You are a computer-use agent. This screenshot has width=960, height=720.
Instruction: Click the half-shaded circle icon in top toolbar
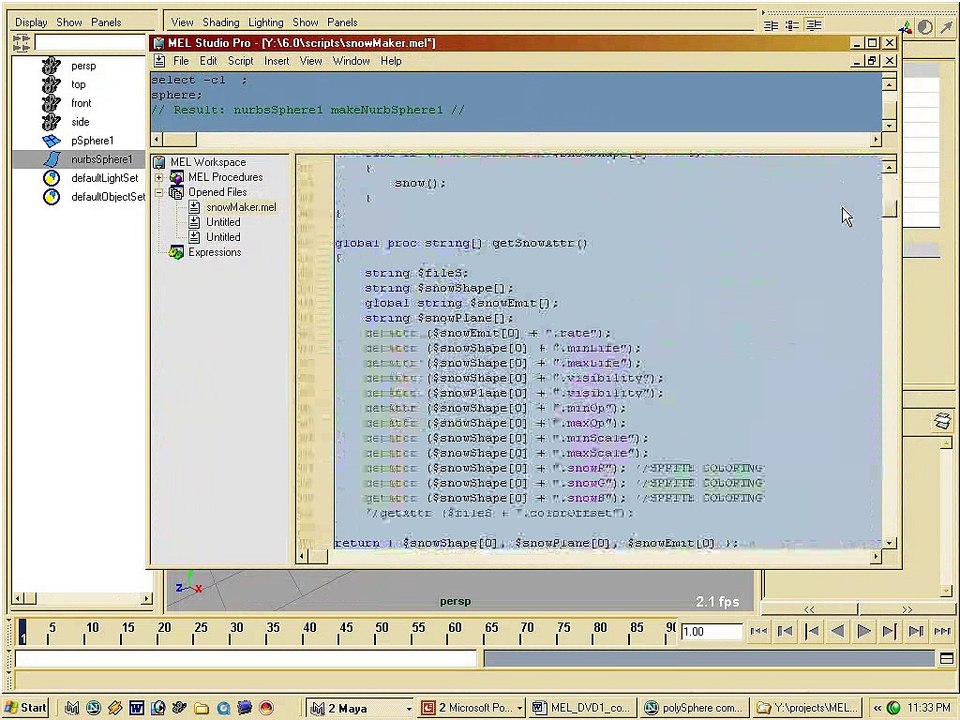[x=925, y=27]
